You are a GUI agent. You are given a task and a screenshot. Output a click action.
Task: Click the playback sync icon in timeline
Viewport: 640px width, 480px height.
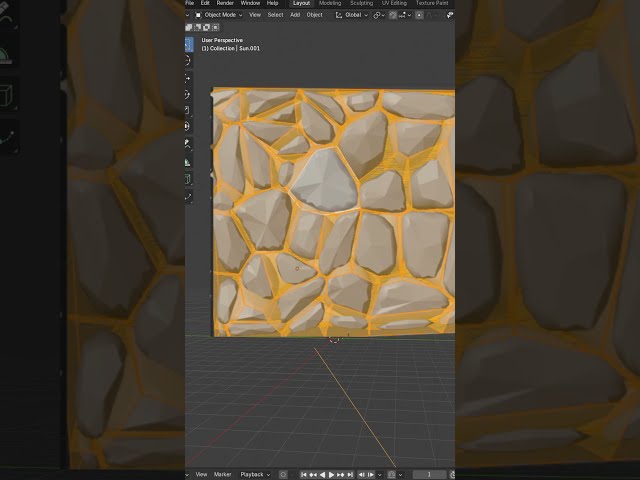(391, 475)
